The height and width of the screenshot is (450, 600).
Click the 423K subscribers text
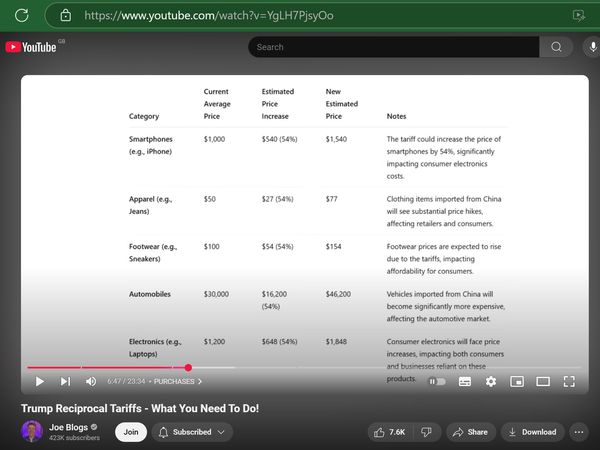[74, 438]
